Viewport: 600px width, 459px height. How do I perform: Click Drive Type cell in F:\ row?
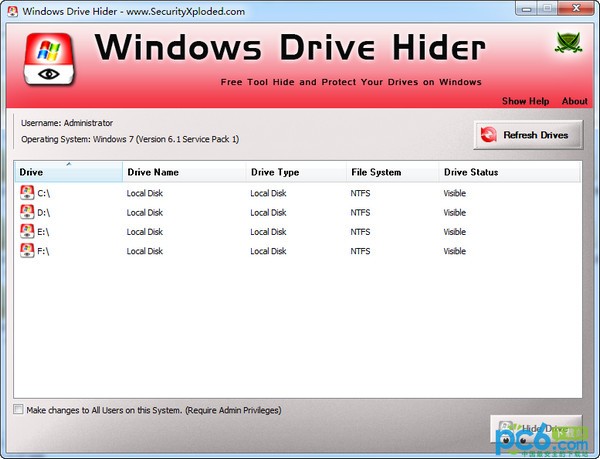[268, 251]
